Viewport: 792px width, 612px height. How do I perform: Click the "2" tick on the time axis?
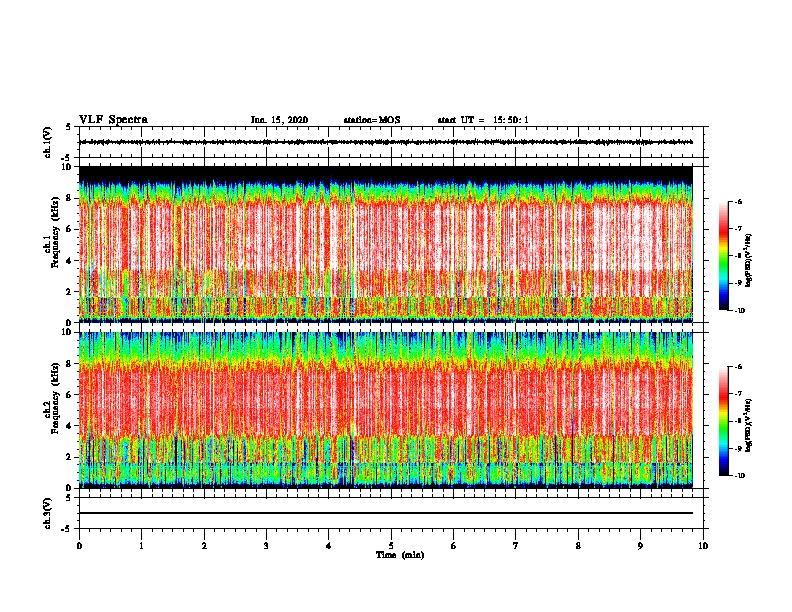[204, 546]
